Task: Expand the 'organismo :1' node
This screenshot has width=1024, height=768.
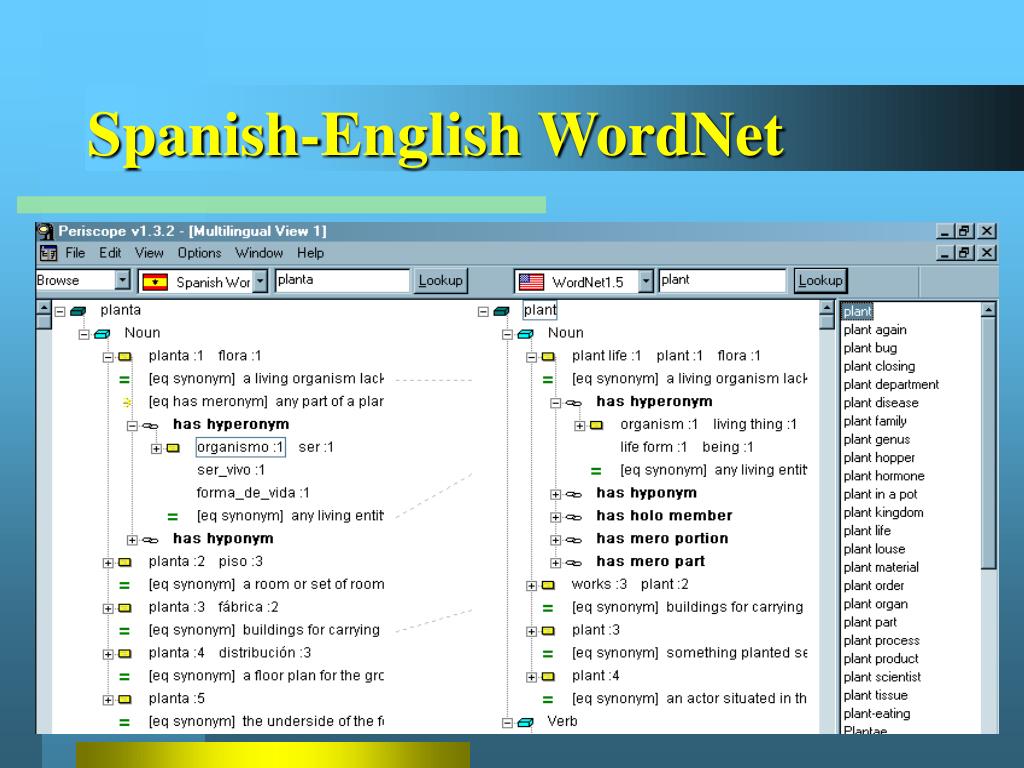Action: [156, 449]
